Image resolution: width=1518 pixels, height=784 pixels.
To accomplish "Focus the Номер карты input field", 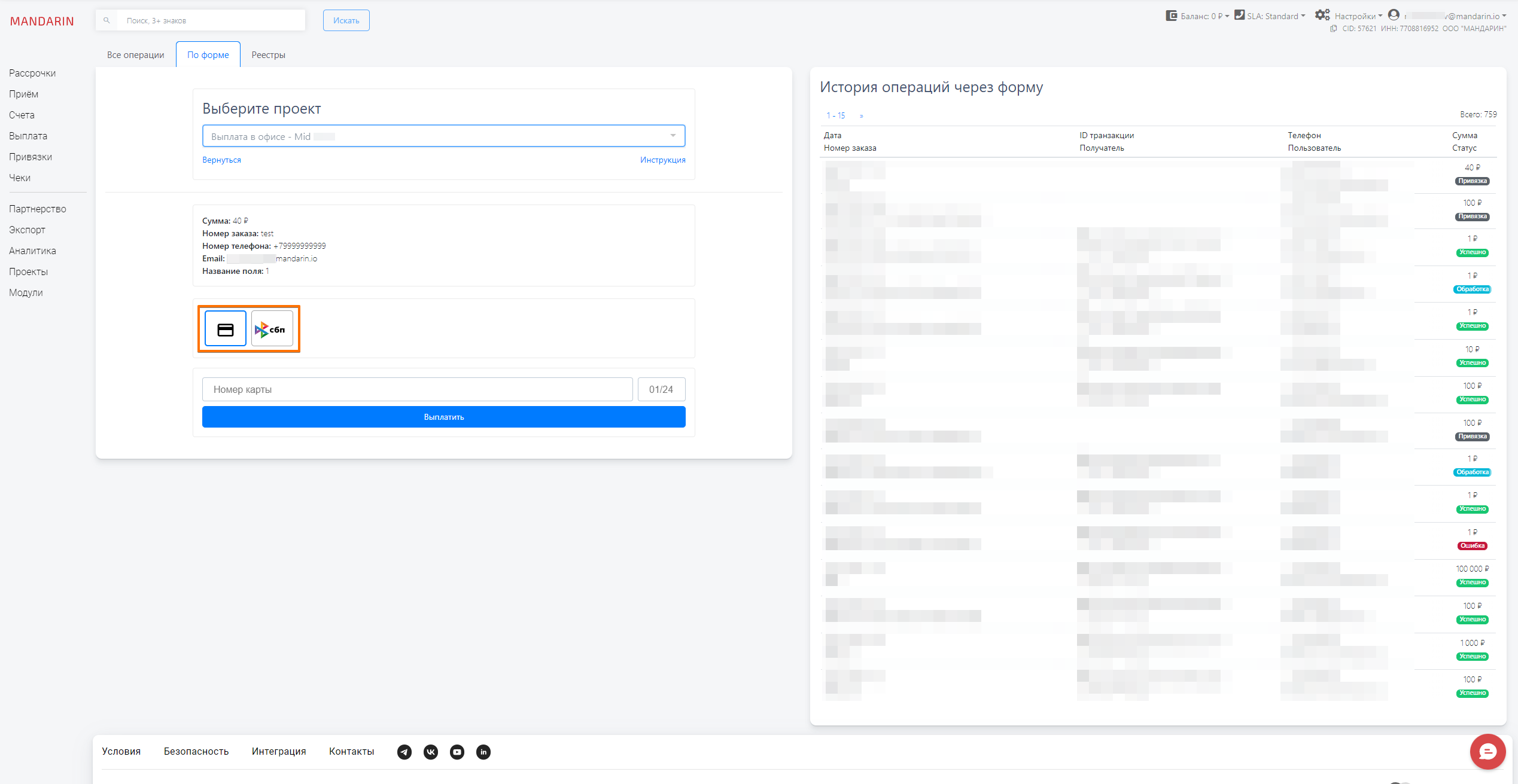I will (x=417, y=389).
